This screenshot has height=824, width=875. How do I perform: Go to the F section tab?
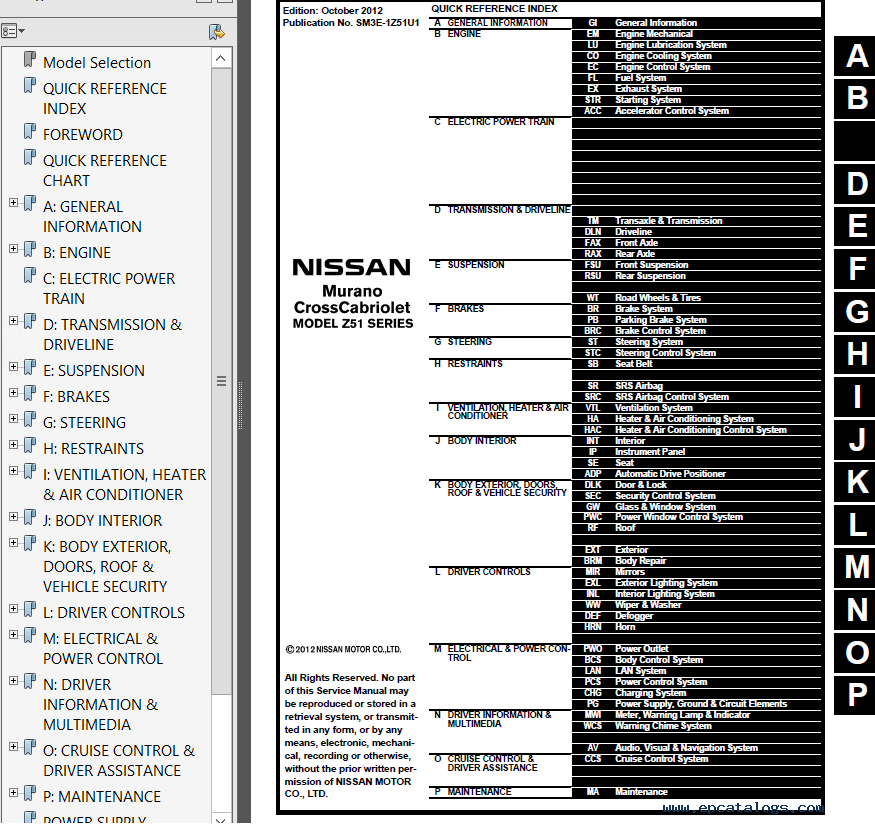pos(855,269)
